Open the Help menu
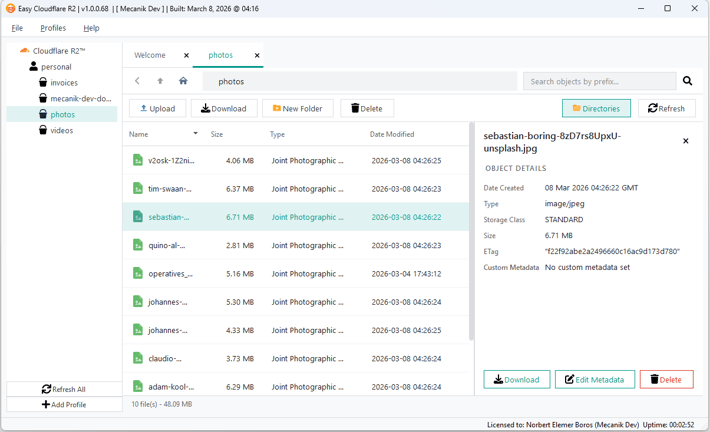Screen dimensions: 710x432 [91, 28]
